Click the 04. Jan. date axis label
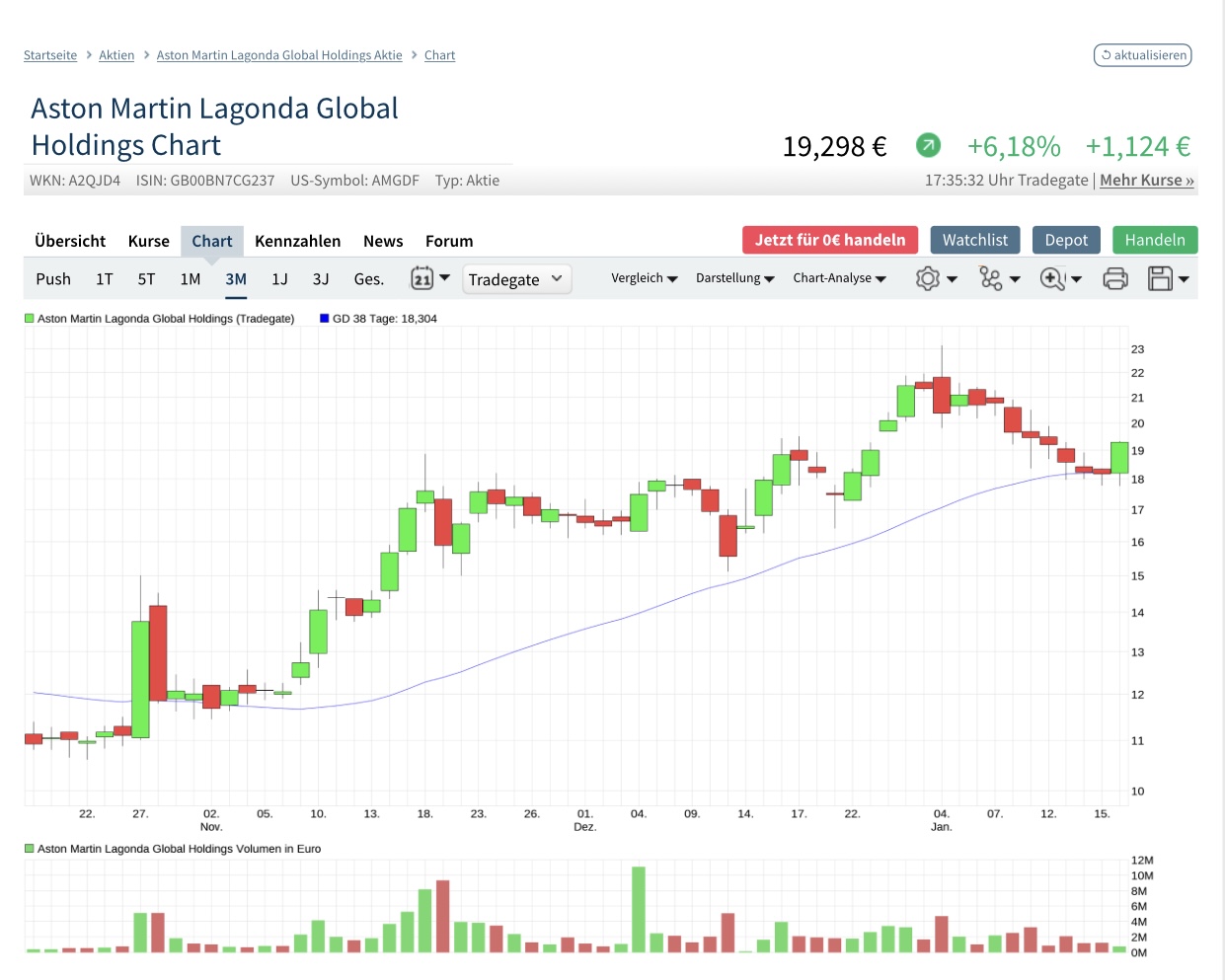Viewport: 1225px width, 980px height. (x=942, y=820)
